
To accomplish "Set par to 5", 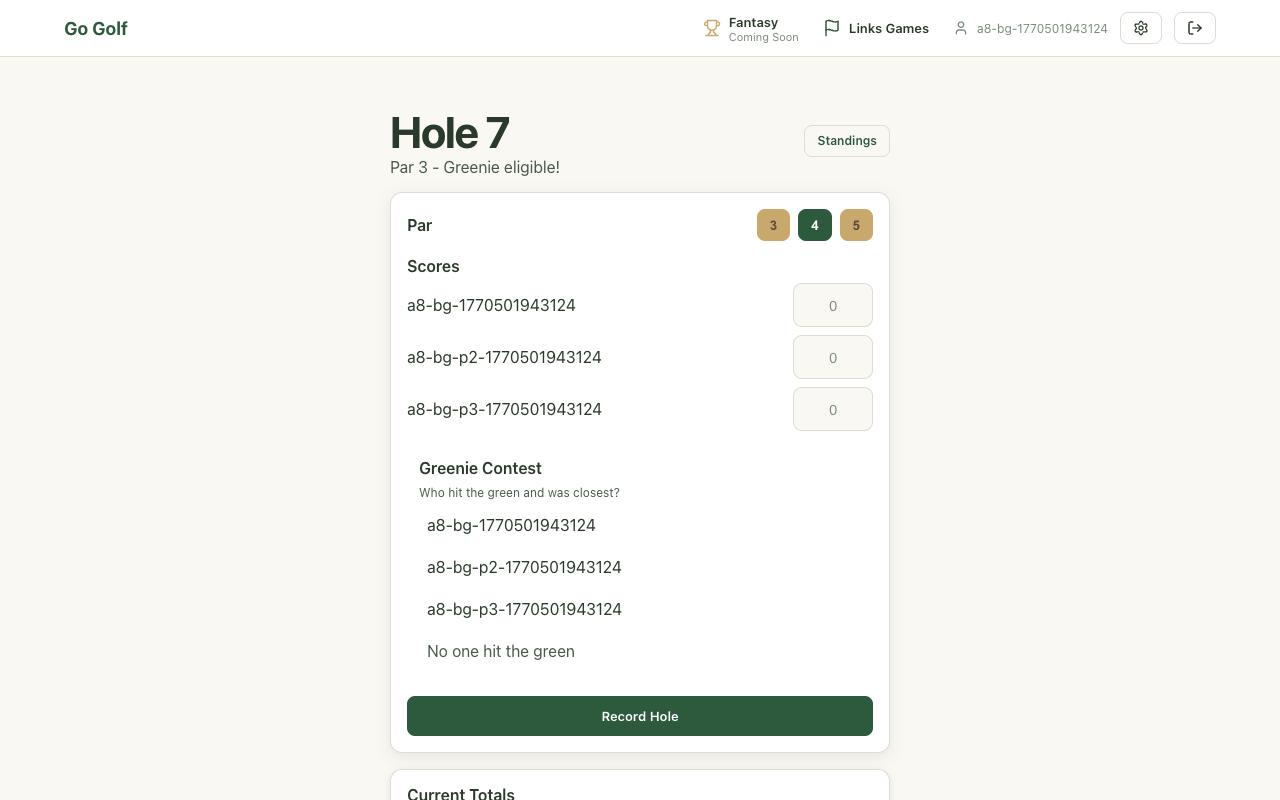I will click(x=856, y=225).
